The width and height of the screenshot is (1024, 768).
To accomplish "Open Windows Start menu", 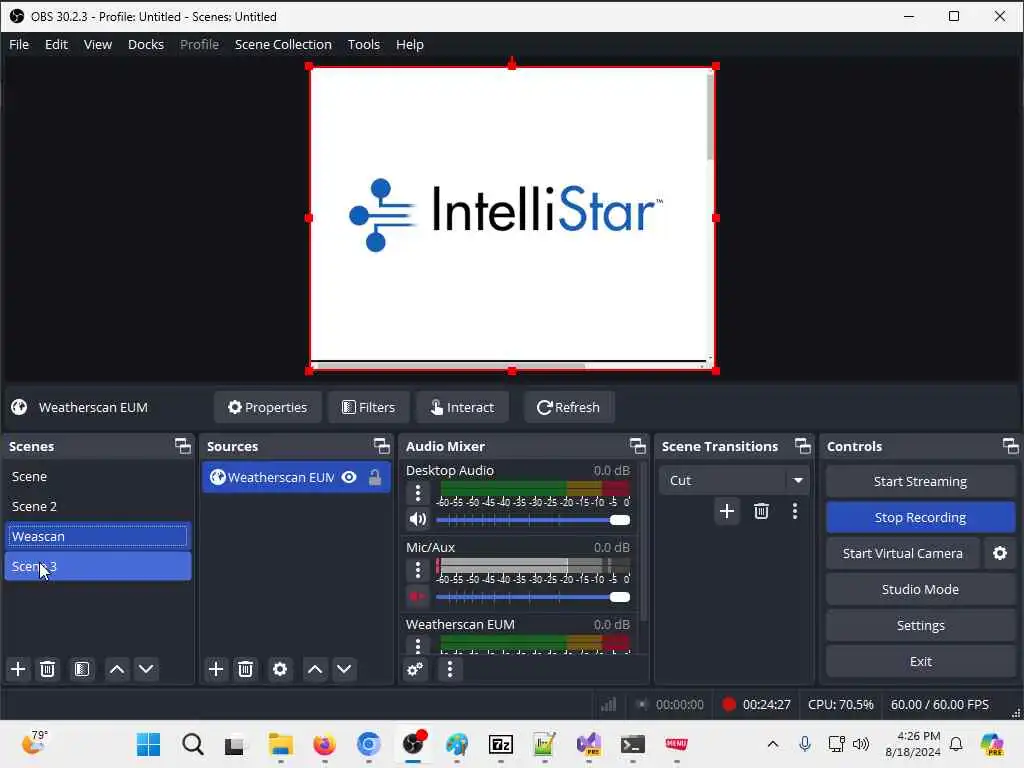I will pyautogui.click(x=148, y=744).
